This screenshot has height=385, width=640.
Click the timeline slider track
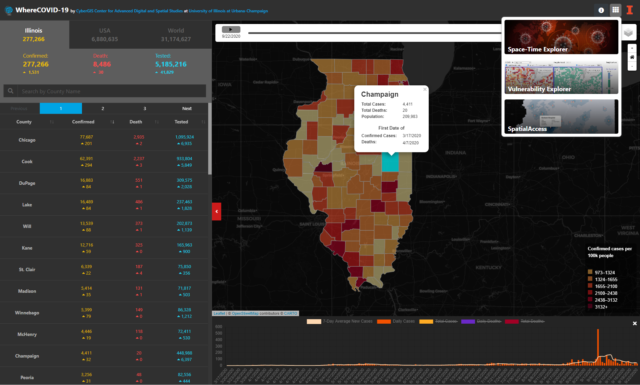[x=375, y=33]
